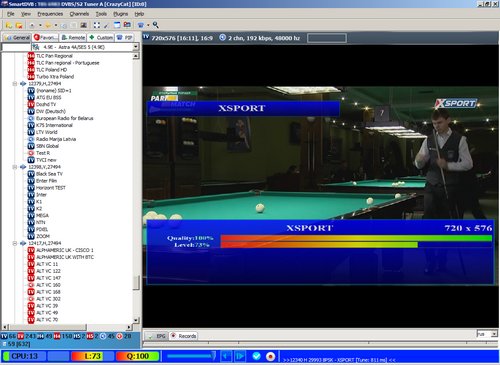Click the blue TV counter icon showing 66
The image size is (500, 365).
pos(4,336)
